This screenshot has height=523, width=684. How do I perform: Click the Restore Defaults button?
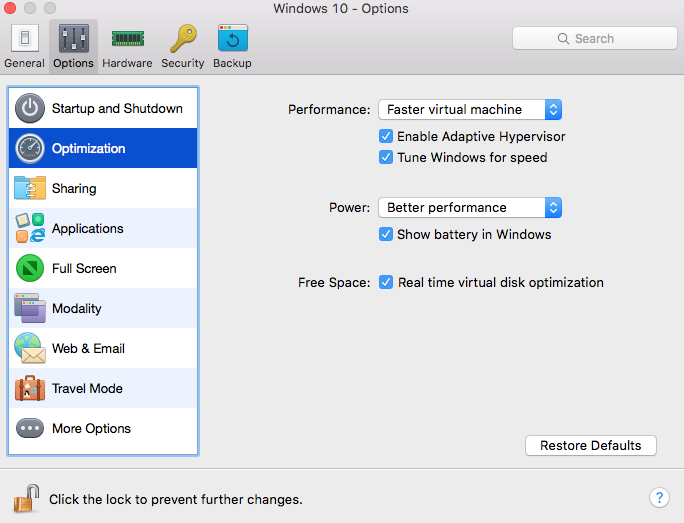click(590, 445)
